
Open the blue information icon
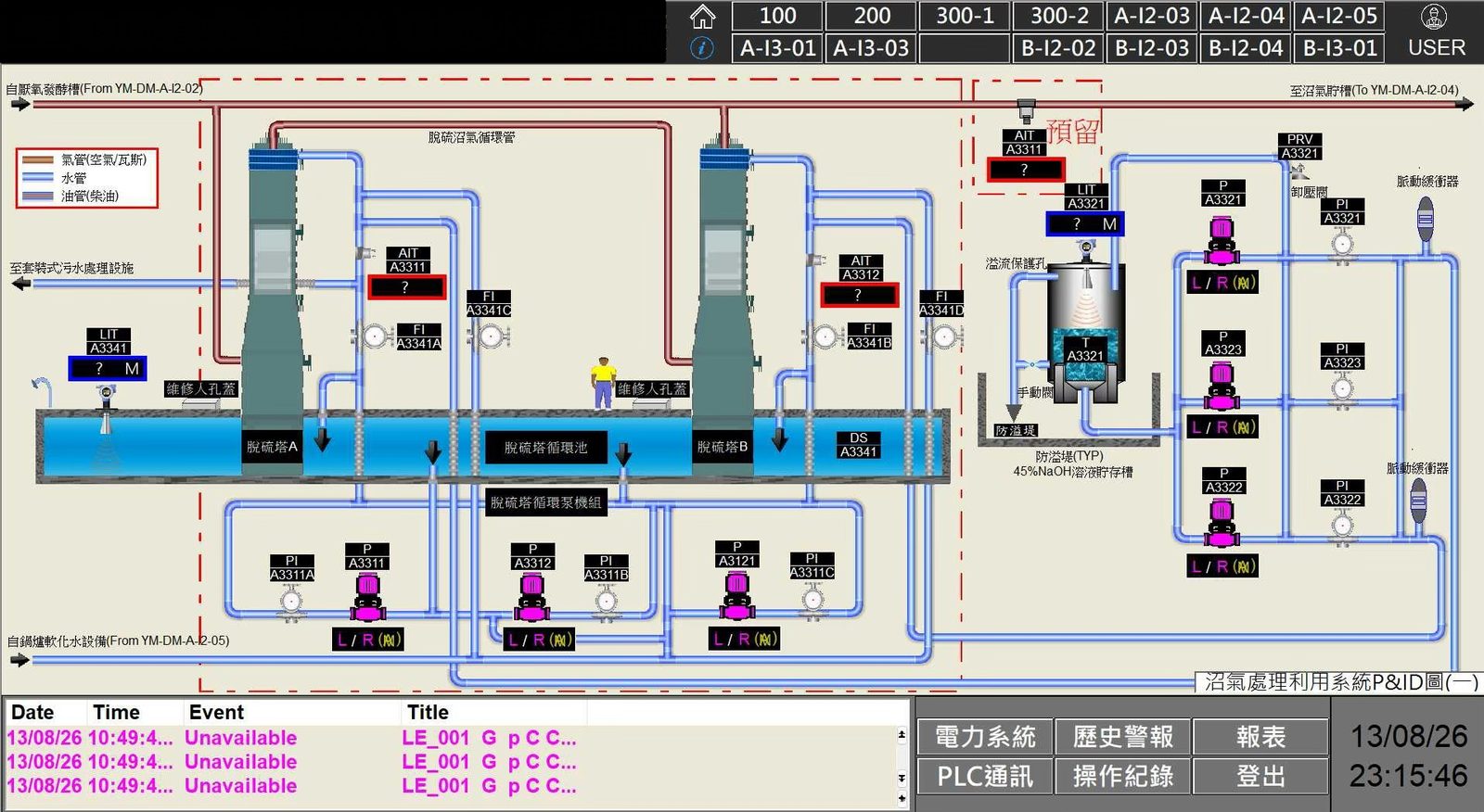point(703,47)
